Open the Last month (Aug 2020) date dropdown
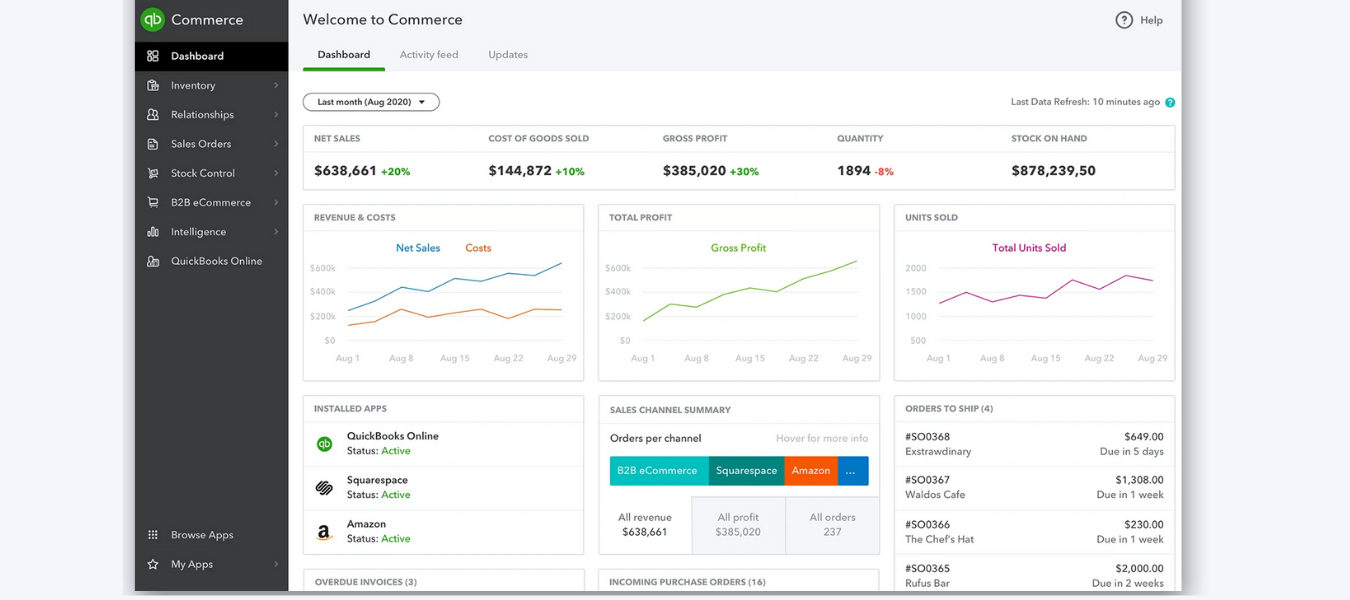 (x=370, y=101)
